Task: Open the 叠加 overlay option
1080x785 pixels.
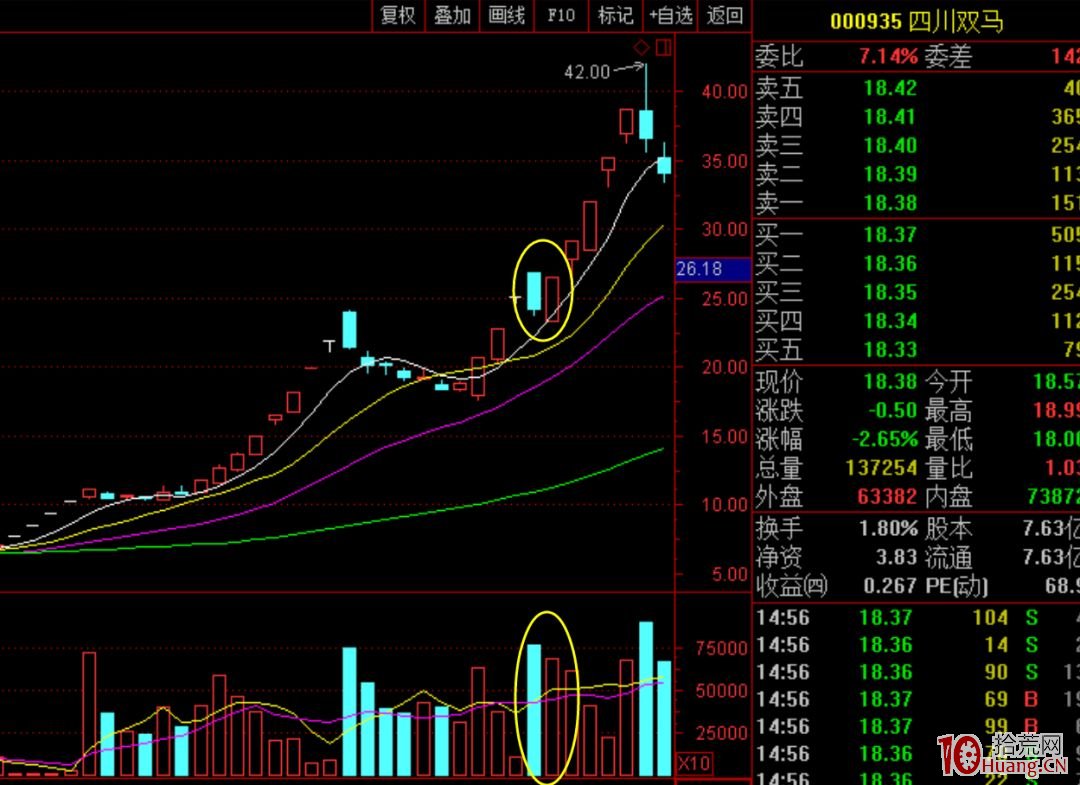Action: click(453, 15)
